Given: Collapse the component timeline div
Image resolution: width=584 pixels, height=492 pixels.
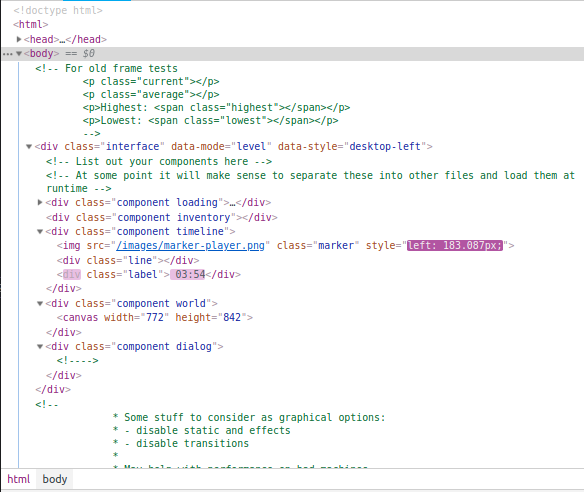Looking at the screenshot, I should [x=40, y=231].
